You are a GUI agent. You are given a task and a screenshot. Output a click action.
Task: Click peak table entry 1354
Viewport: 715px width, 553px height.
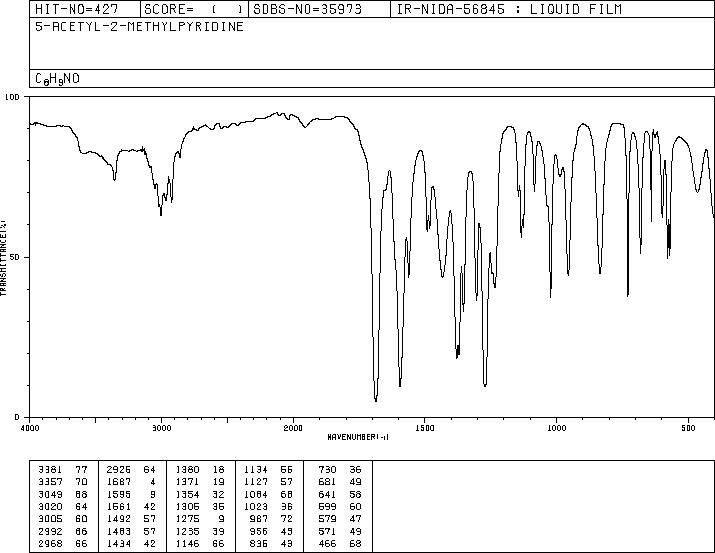pyautogui.click(x=187, y=494)
